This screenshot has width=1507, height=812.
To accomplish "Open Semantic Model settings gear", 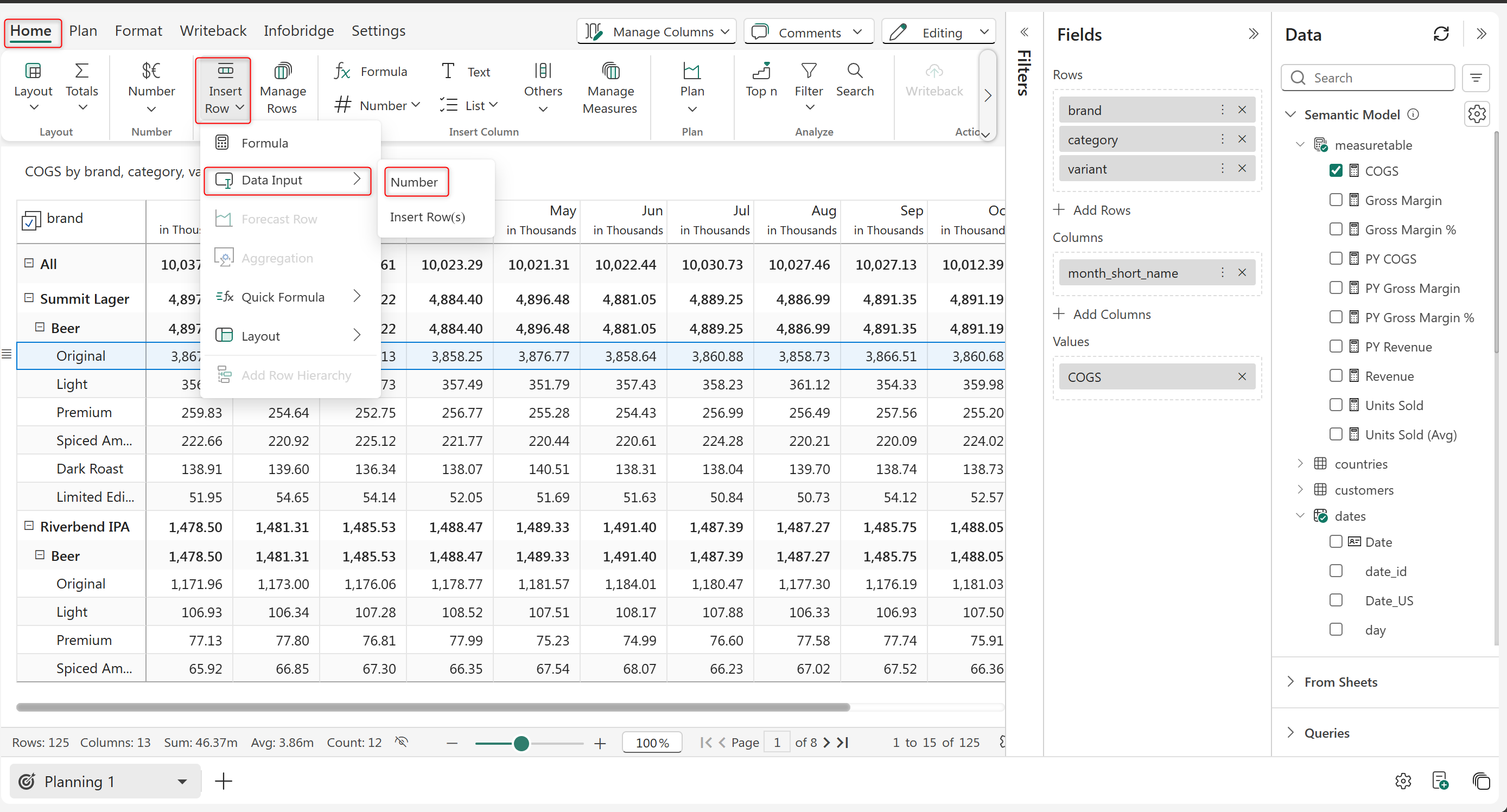I will (x=1477, y=114).
